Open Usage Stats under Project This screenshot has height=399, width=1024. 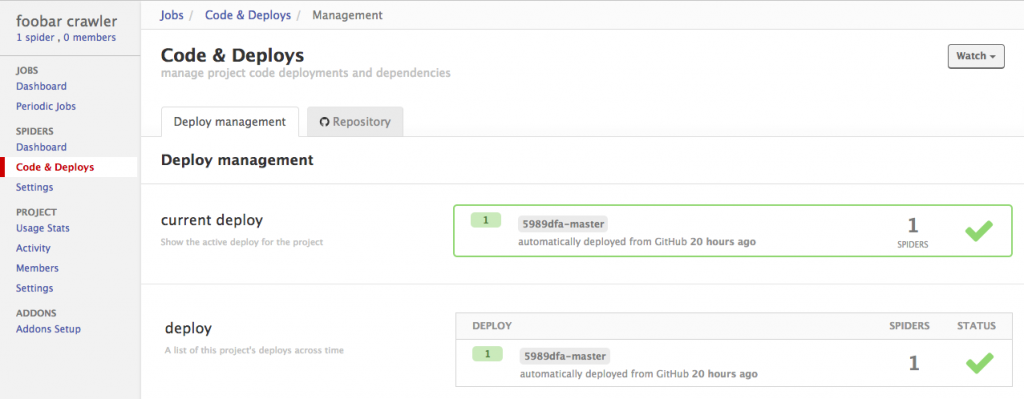(x=43, y=229)
